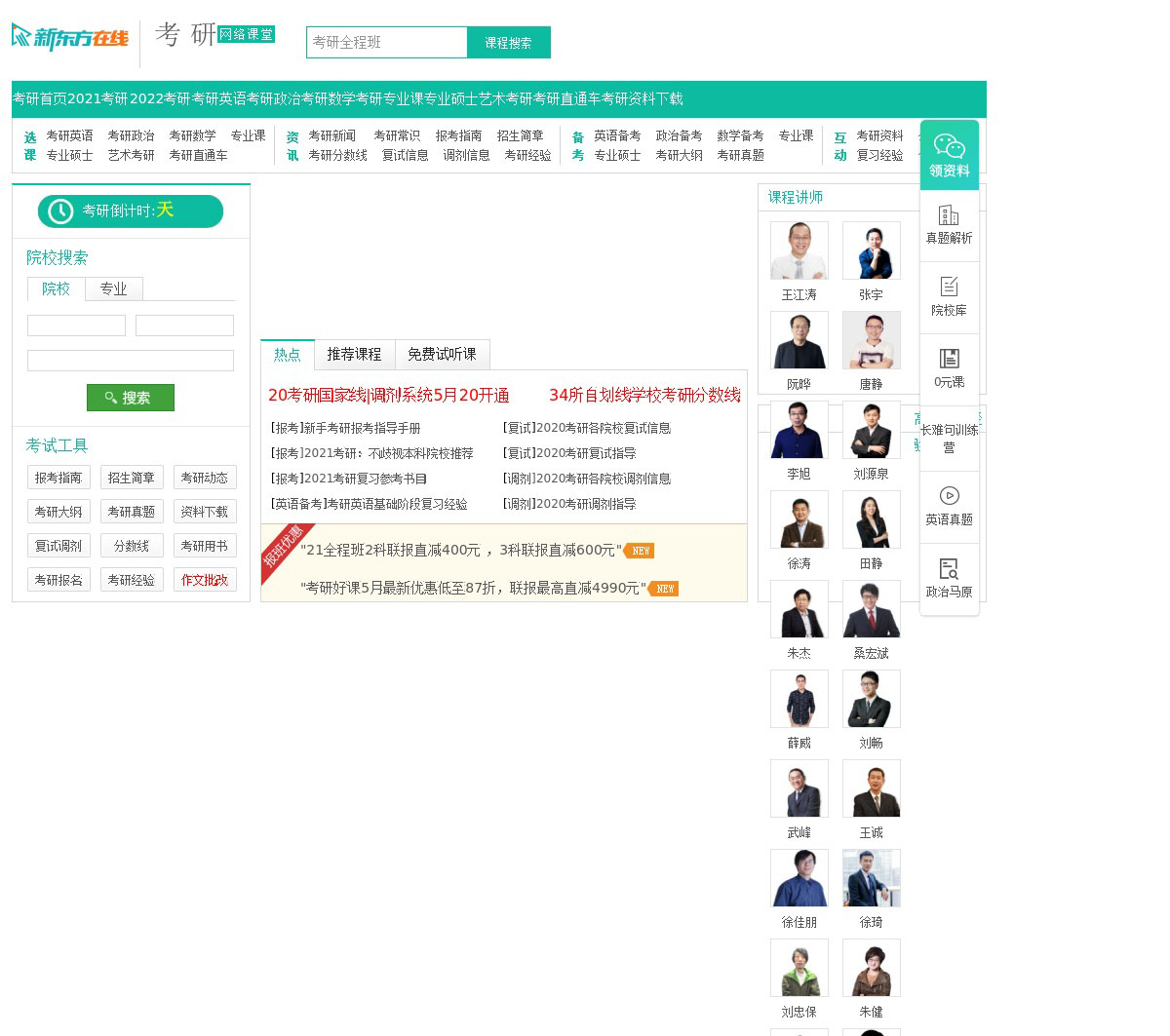Open 政治马原 search document icon

pyautogui.click(x=949, y=568)
